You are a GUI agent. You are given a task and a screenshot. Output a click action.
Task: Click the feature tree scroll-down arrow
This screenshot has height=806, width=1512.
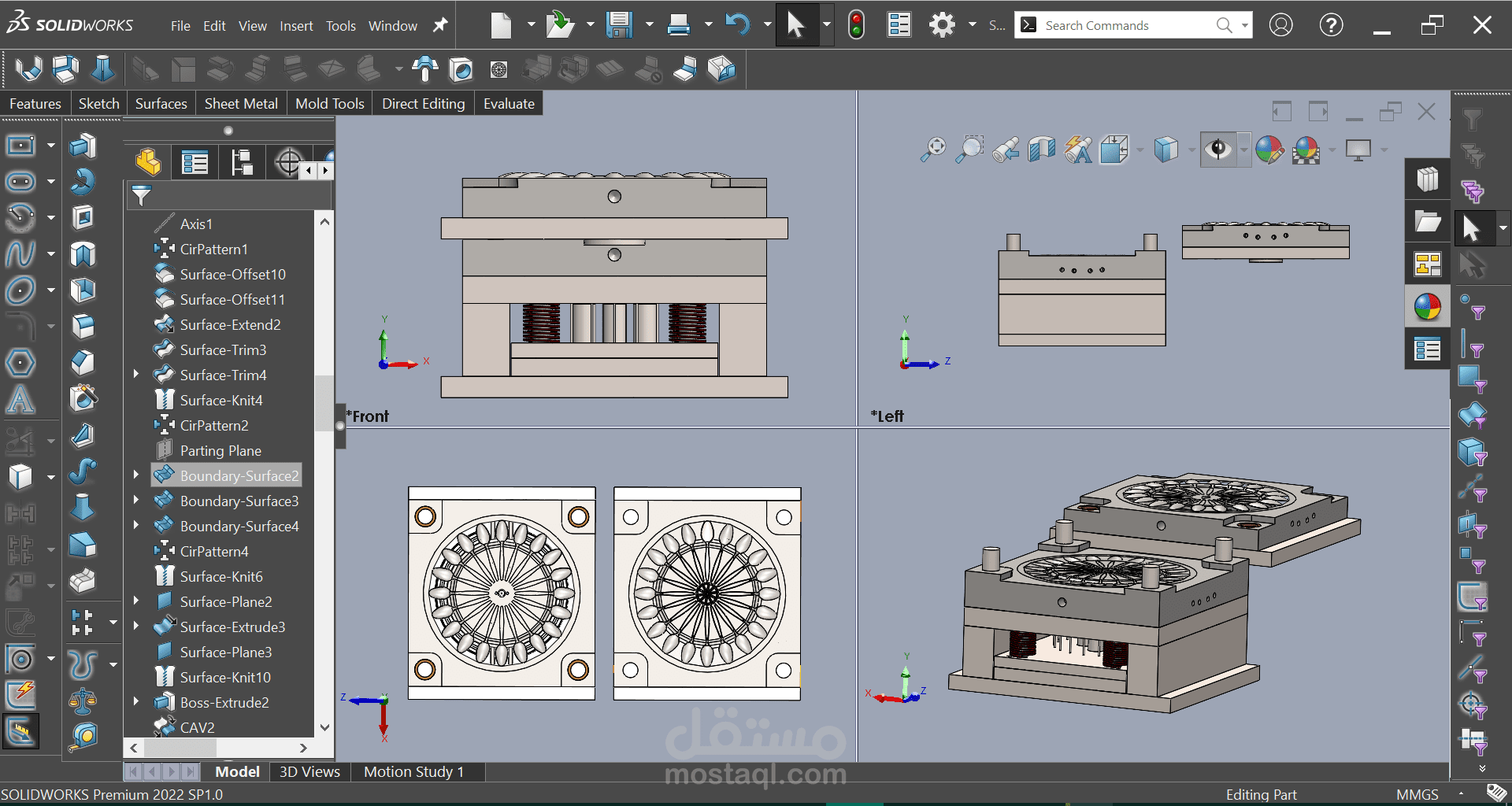coord(324,727)
